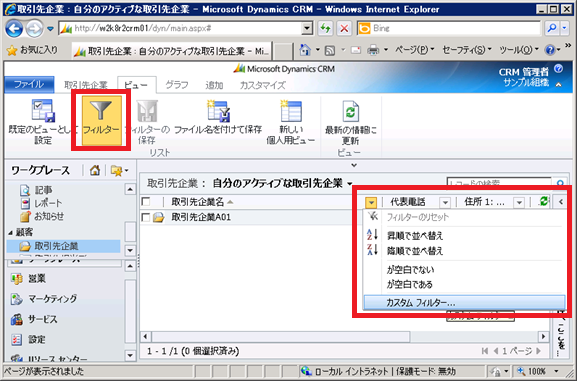Viewport: 577px width, 381px height.
Task: Open the workplace home icon
Action: coord(95,170)
